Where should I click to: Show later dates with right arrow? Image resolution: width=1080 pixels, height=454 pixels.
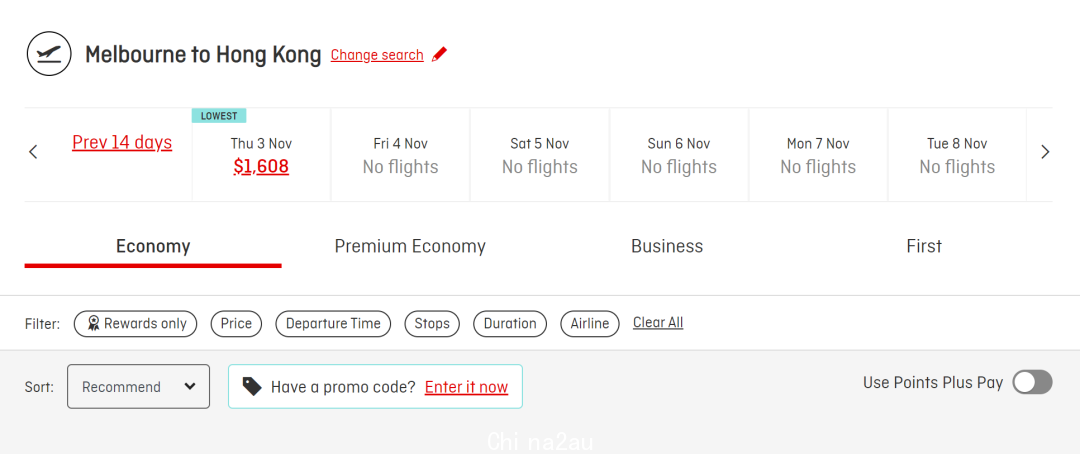click(x=1045, y=152)
